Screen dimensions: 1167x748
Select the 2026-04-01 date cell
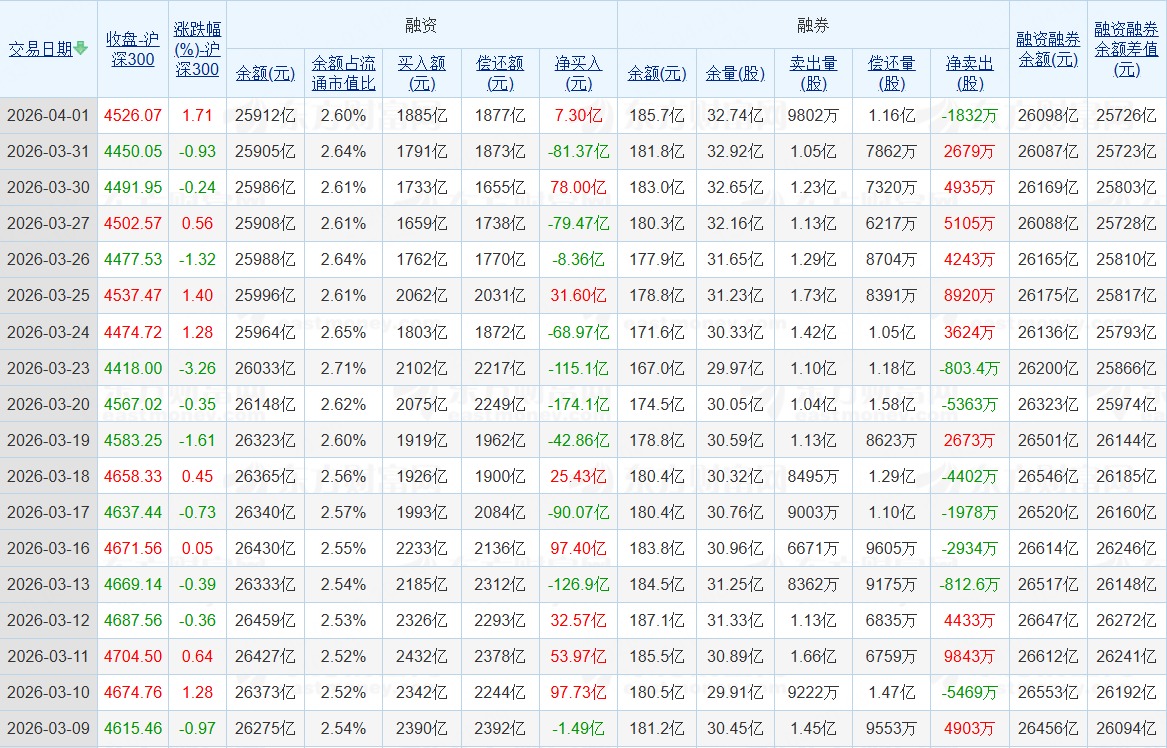(48, 116)
